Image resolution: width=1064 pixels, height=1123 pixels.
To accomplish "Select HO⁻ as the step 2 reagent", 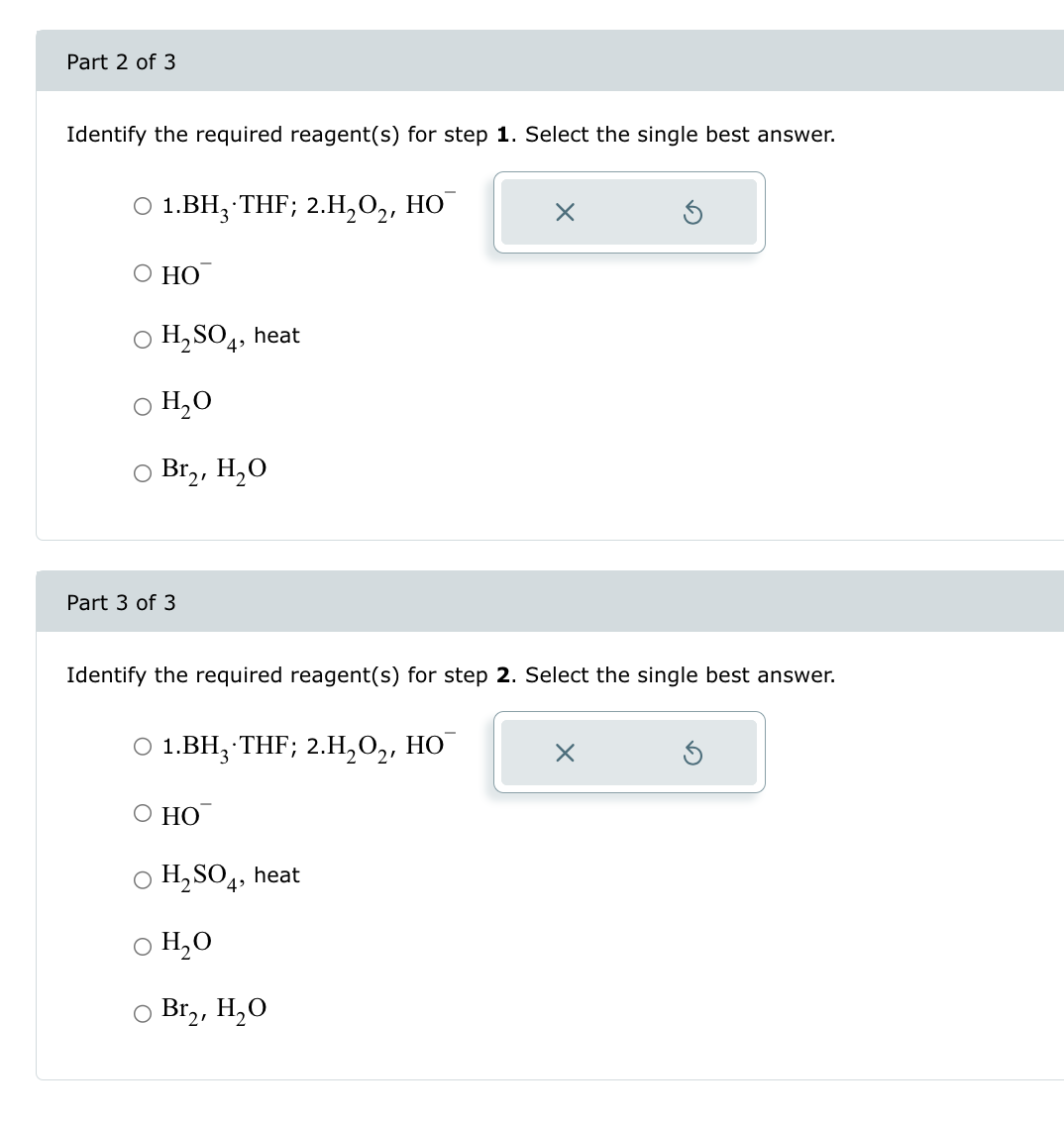I will click(x=142, y=813).
